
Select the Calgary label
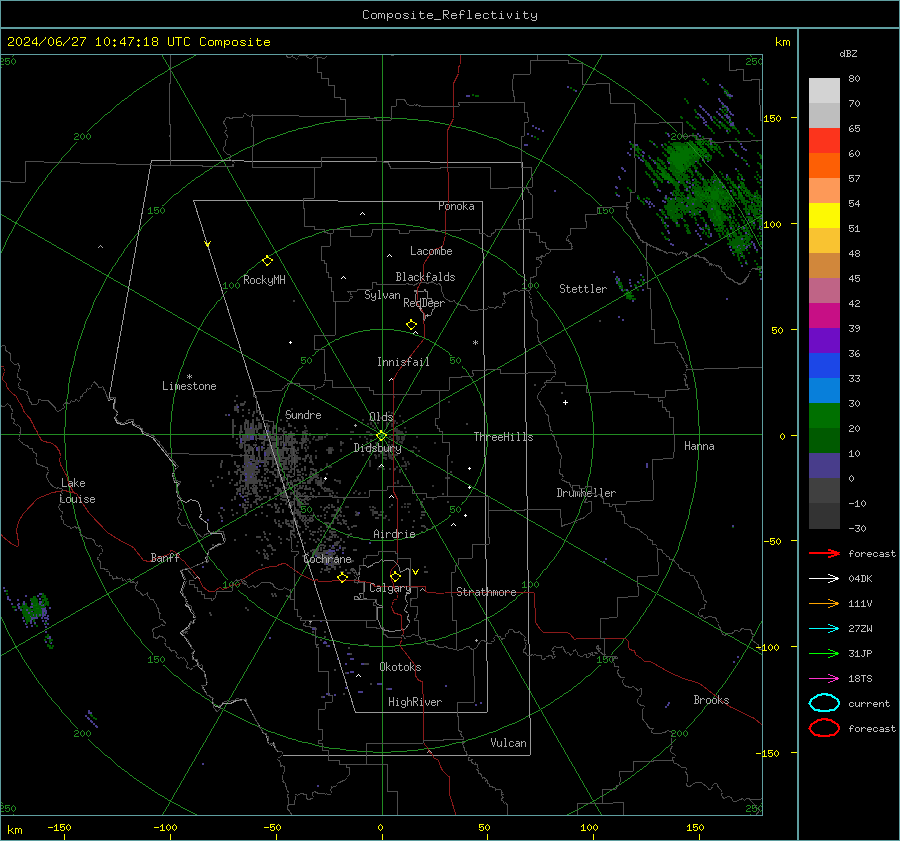(x=390, y=588)
